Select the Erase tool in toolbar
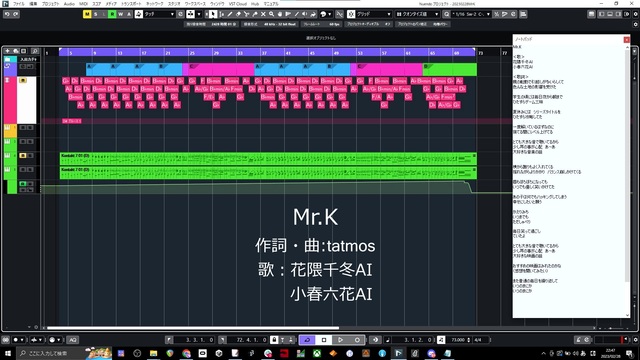The width and height of the screenshot is (640, 360). (238, 14)
